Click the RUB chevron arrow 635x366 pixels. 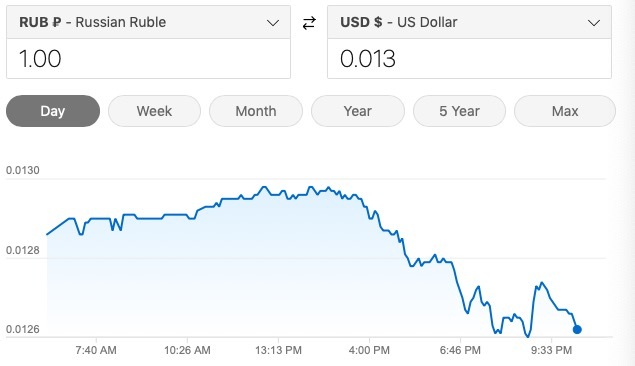coord(273,23)
